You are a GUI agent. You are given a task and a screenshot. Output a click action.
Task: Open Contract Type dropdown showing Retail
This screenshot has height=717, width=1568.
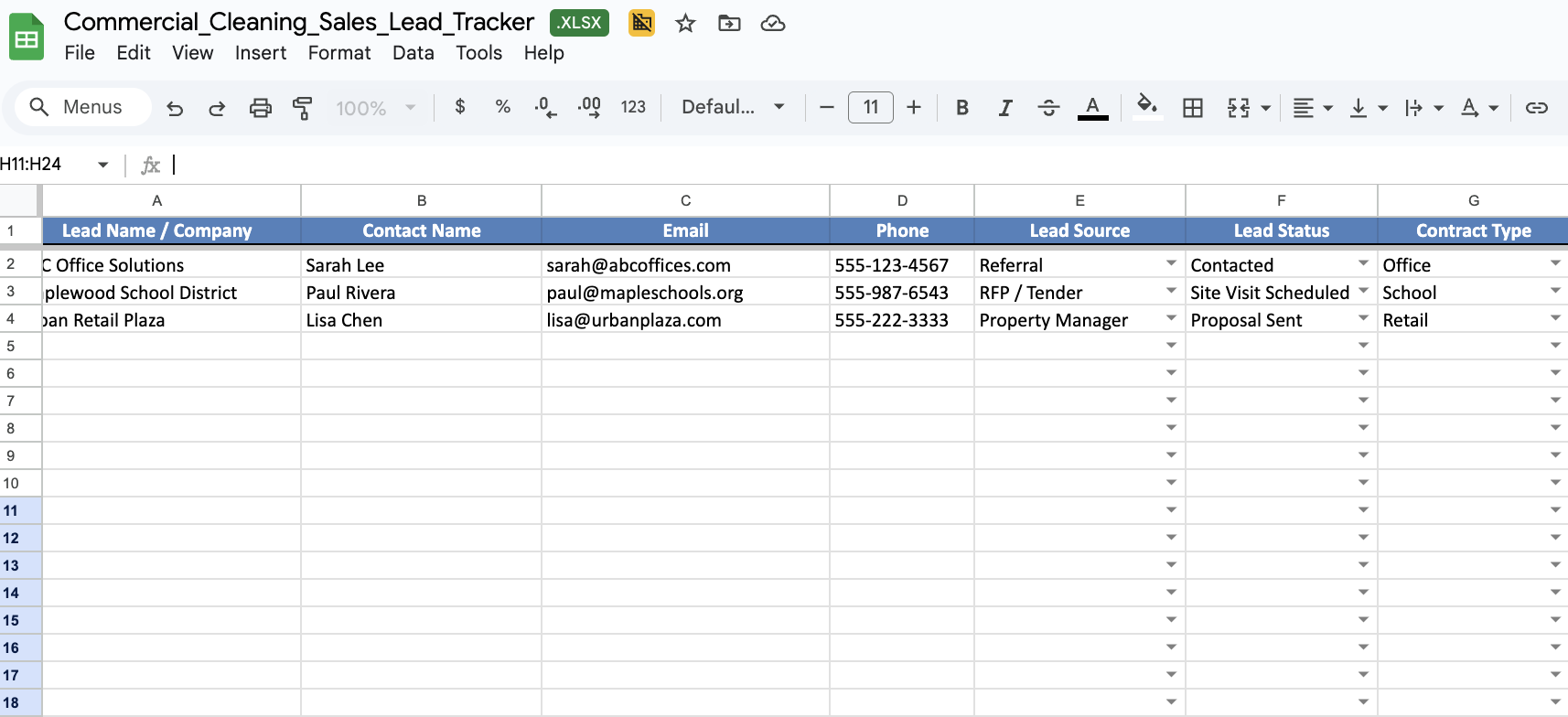click(1555, 318)
